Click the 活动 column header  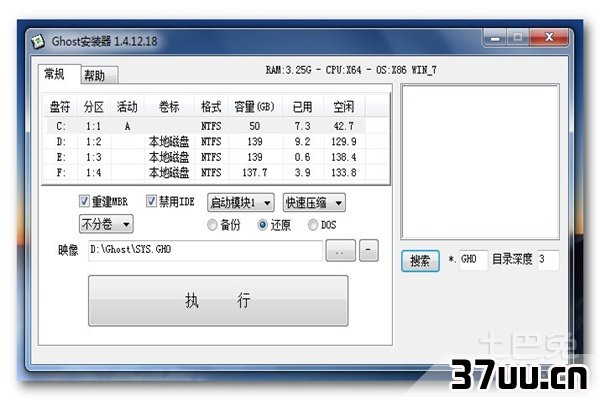127,107
